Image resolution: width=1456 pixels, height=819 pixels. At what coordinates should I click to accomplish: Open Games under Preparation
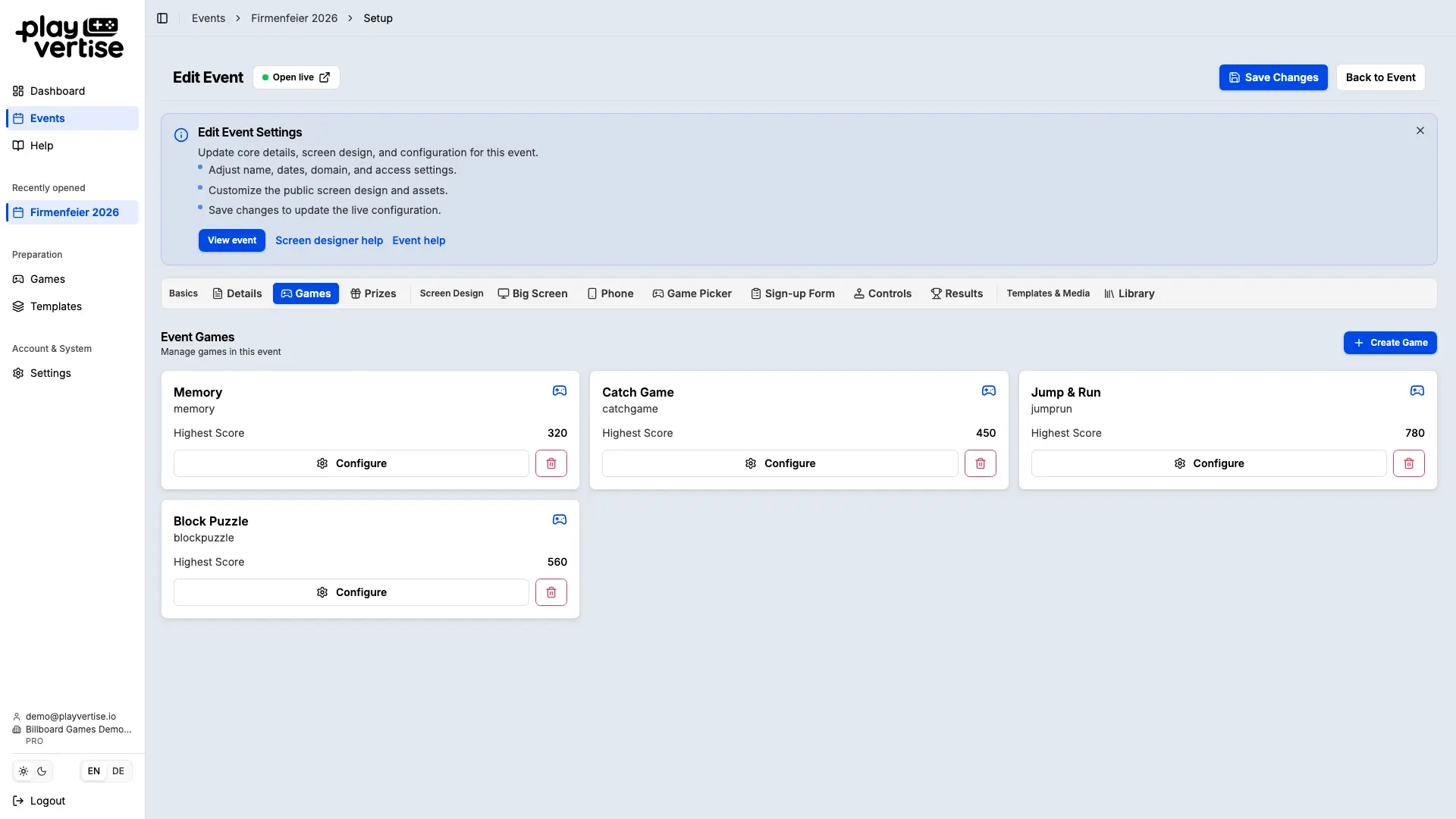[x=73, y=279]
